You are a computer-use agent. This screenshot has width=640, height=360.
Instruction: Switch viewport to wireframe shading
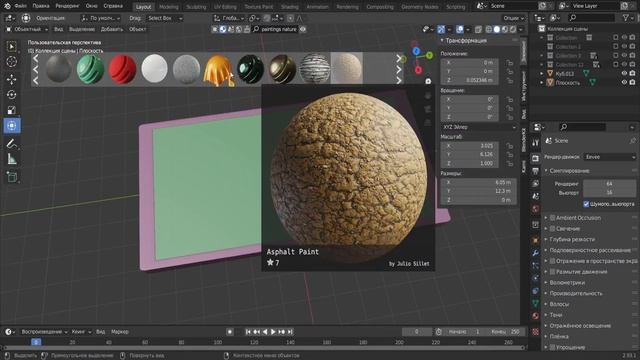click(489, 29)
